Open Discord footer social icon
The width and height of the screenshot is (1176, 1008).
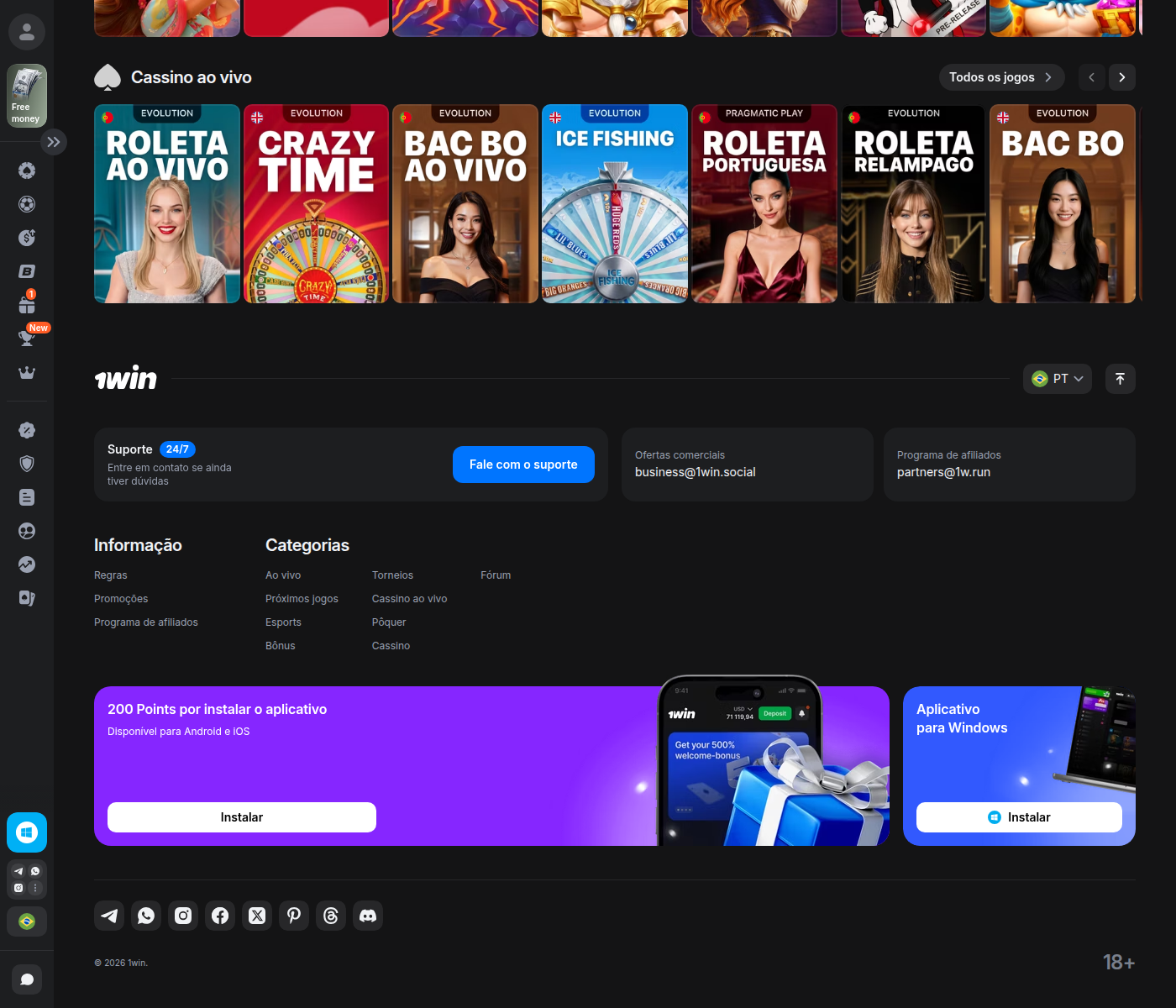coord(368,916)
